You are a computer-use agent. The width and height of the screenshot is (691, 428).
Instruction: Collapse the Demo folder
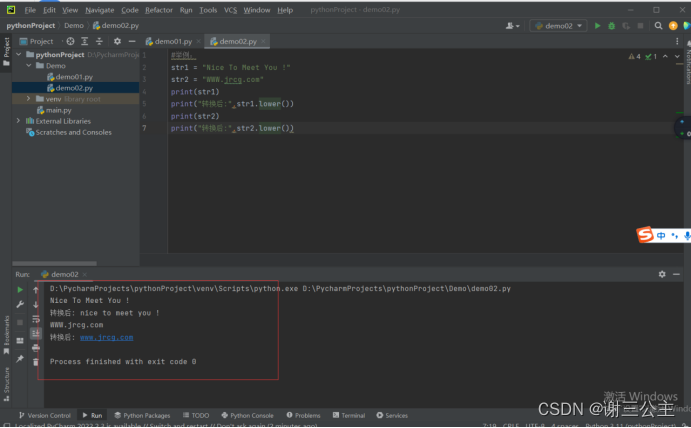coord(29,66)
